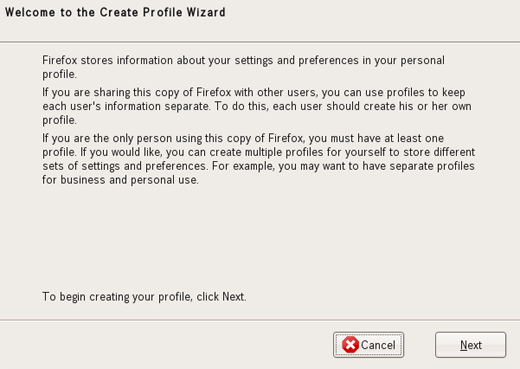Click the word 'Wizard' in the title
Screen dimensions: 520x369
(206, 12)
